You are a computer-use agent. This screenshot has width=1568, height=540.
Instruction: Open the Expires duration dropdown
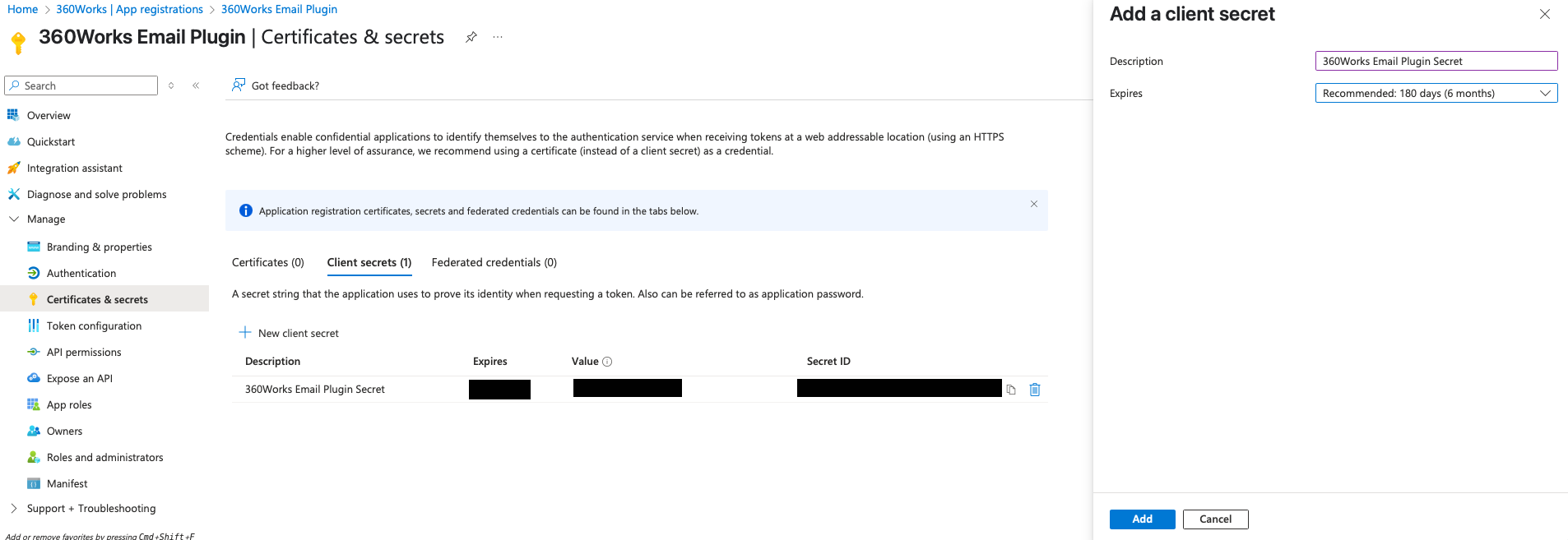pos(1436,94)
